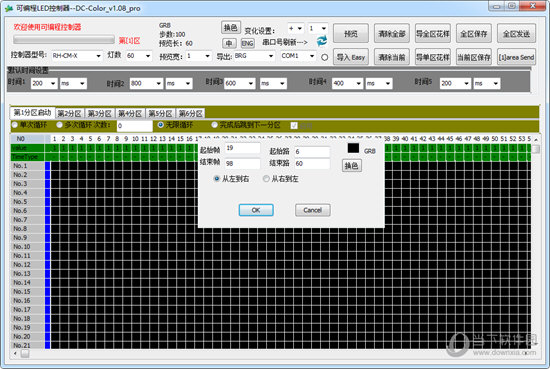Click the grid's horizontal scrollbar thumb
Image resolution: width=550 pixels, height=369 pixels.
click(x=25, y=354)
